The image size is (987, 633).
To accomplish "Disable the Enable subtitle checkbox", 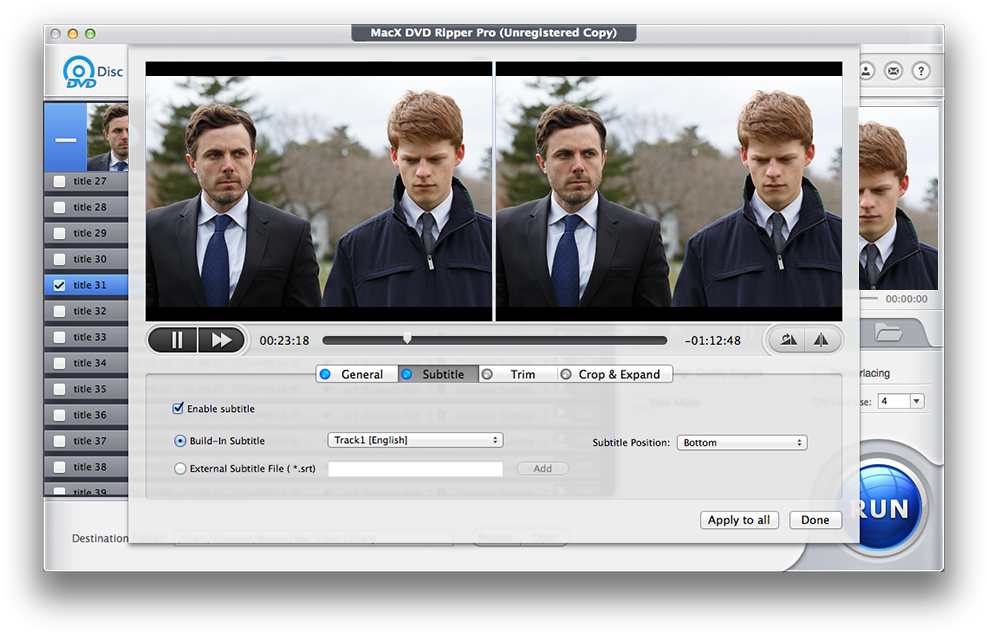I will pos(178,408).
